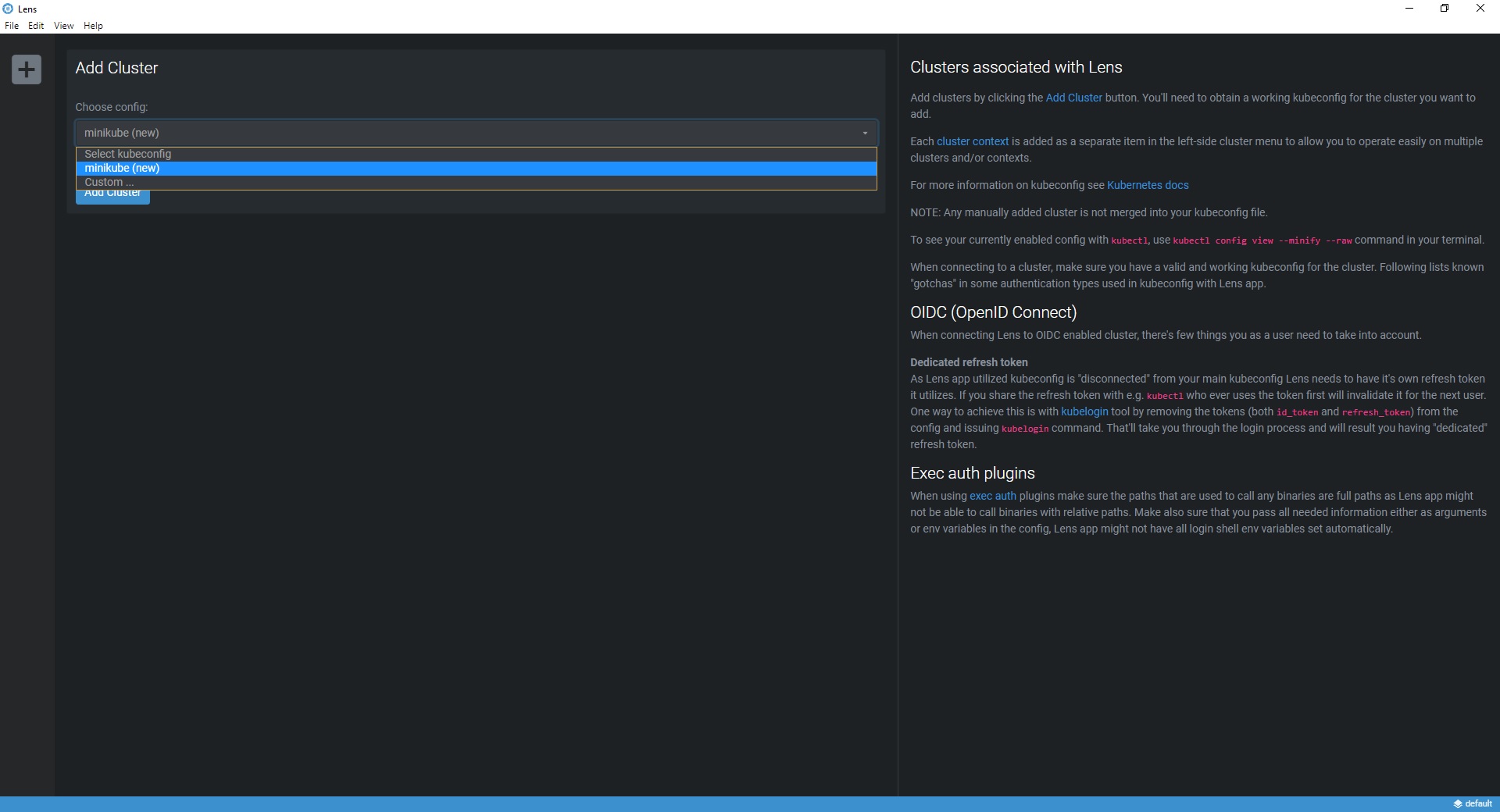Open the View menu
The height and width of the screenshot is (812, 1500).
click(x=64, y=26)
